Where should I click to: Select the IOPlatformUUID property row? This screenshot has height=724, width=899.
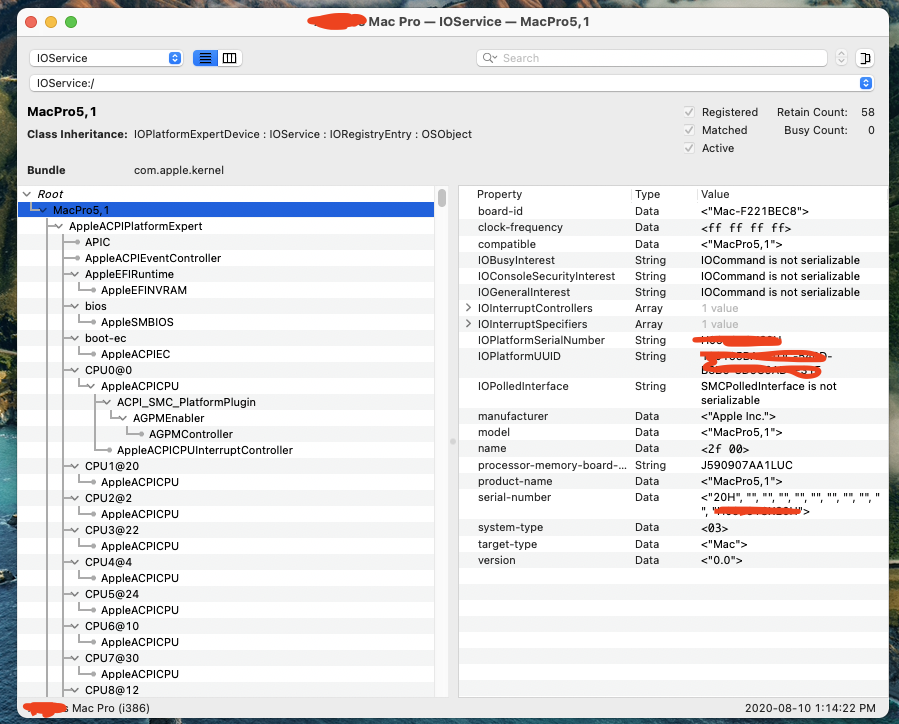click(674, 363)
